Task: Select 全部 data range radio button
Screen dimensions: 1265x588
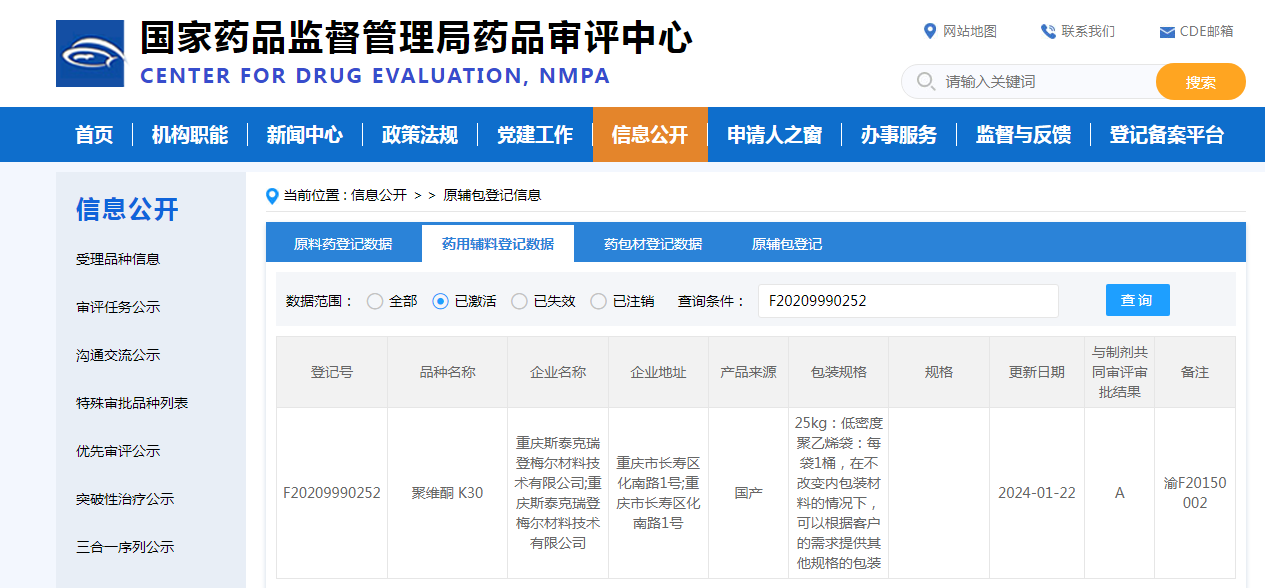Action: click(375, 301)
